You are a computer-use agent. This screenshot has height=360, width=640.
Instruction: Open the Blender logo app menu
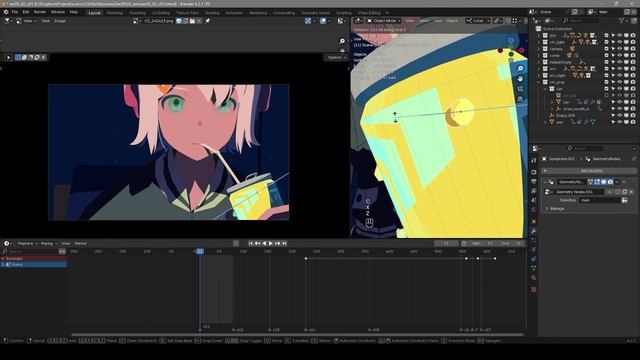[6, 12]
